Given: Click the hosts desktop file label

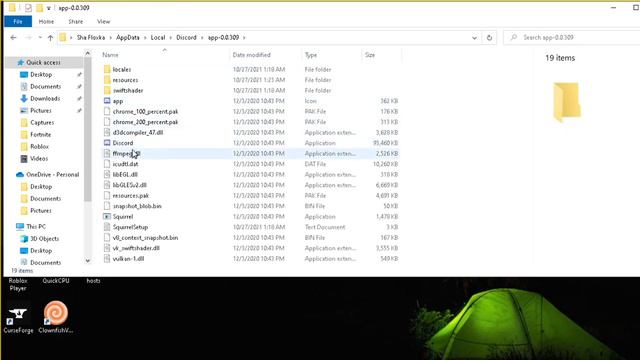Looking at the screenshot, I should click(93, 281).
